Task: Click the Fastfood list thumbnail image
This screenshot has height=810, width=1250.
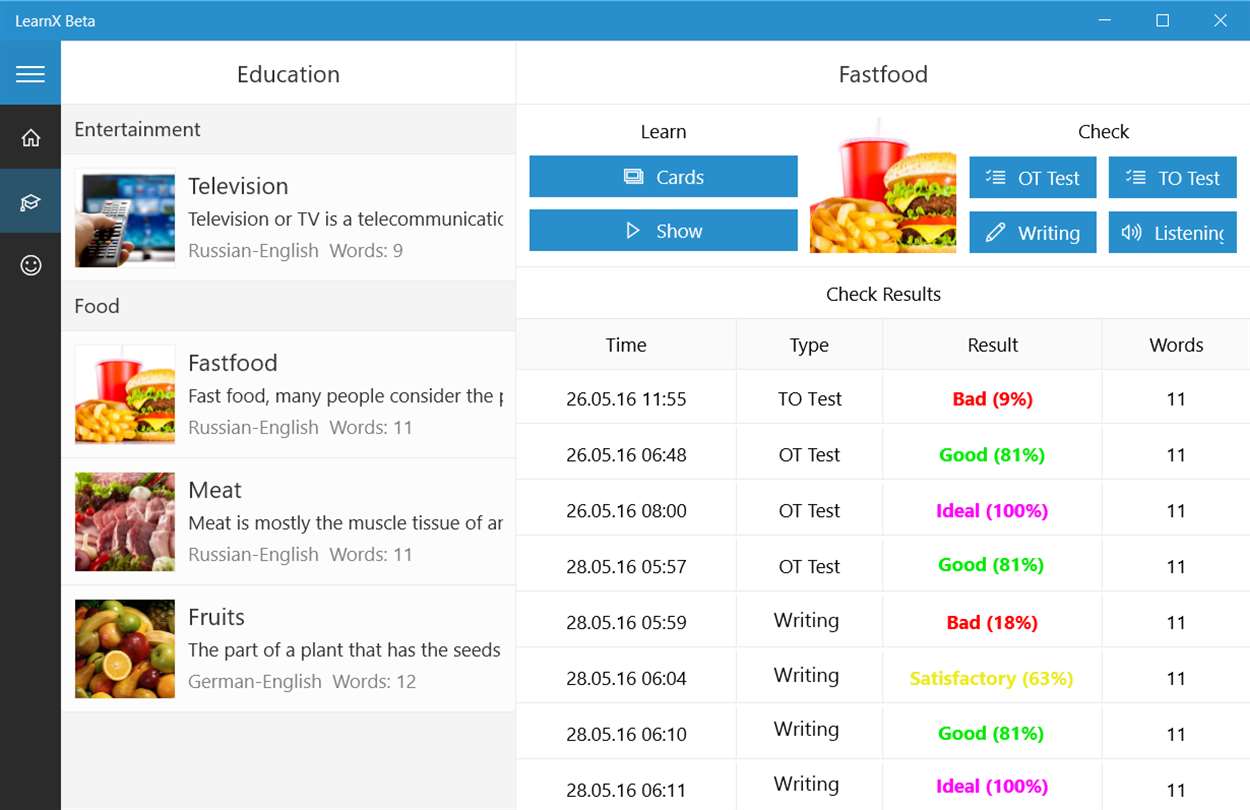Action: 125,394
